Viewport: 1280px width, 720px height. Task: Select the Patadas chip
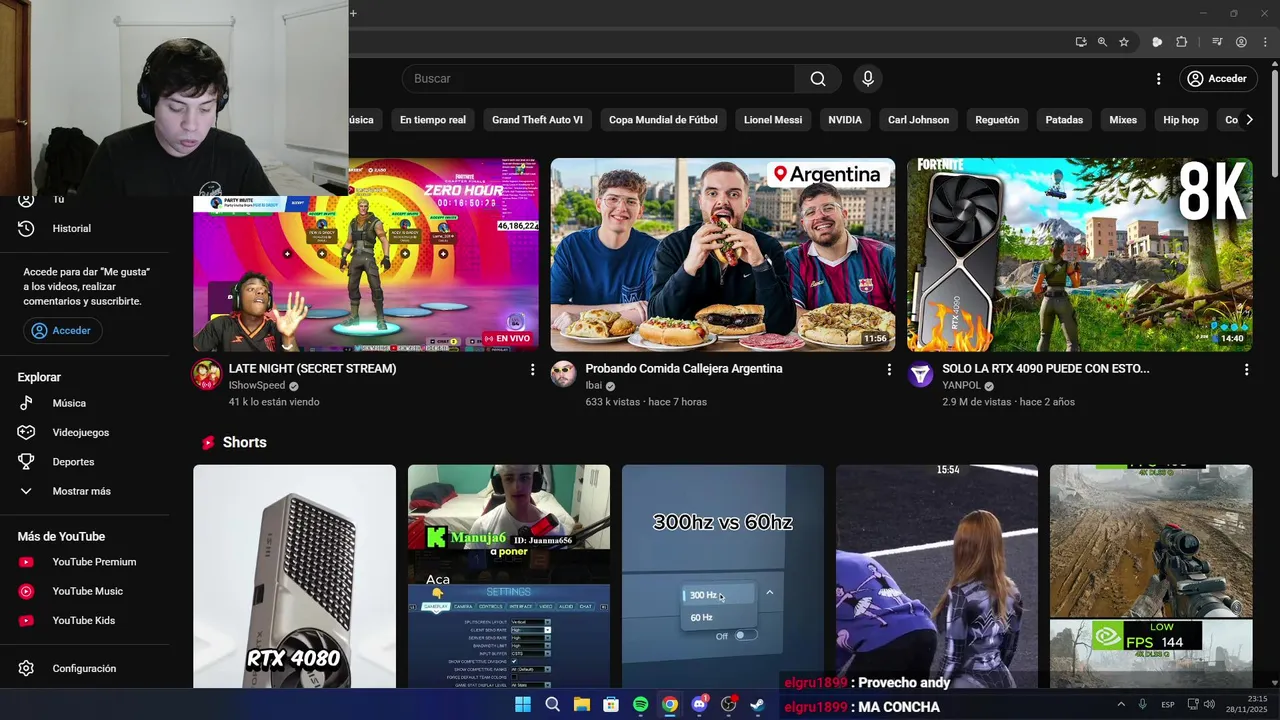point(1064,120)
